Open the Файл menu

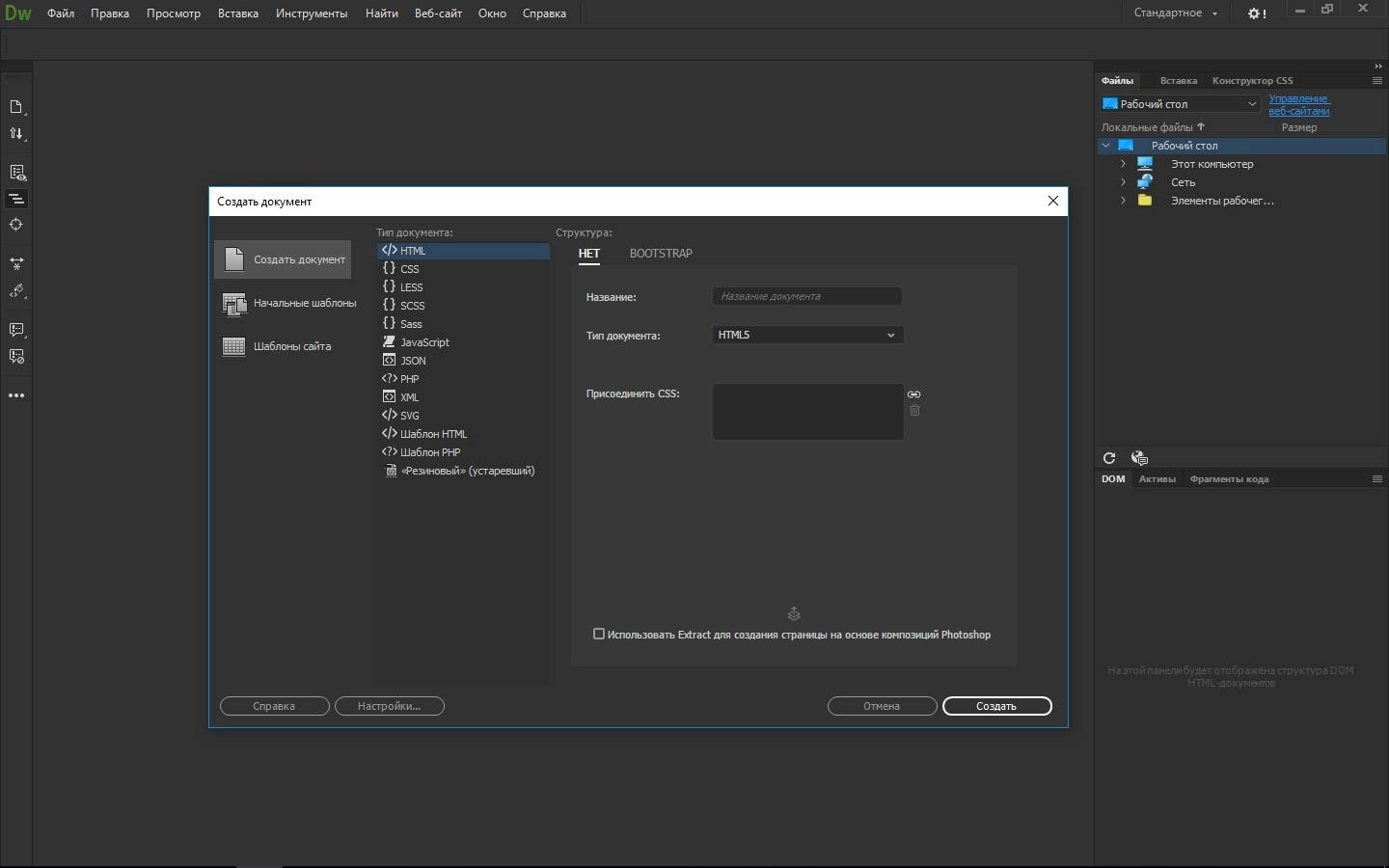point(61,14)
